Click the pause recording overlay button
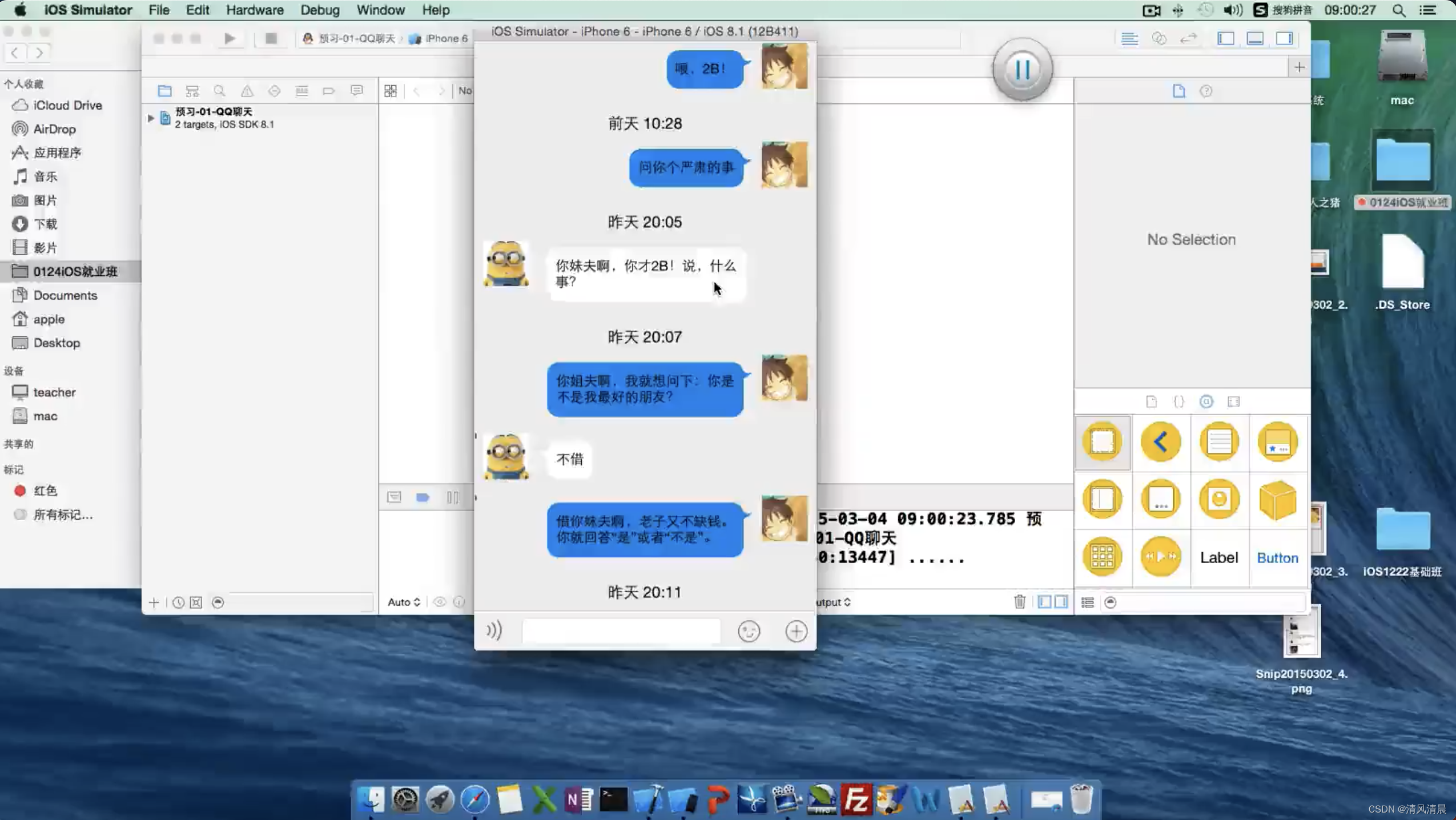The image size is (1456, 820). (1022, 69)
